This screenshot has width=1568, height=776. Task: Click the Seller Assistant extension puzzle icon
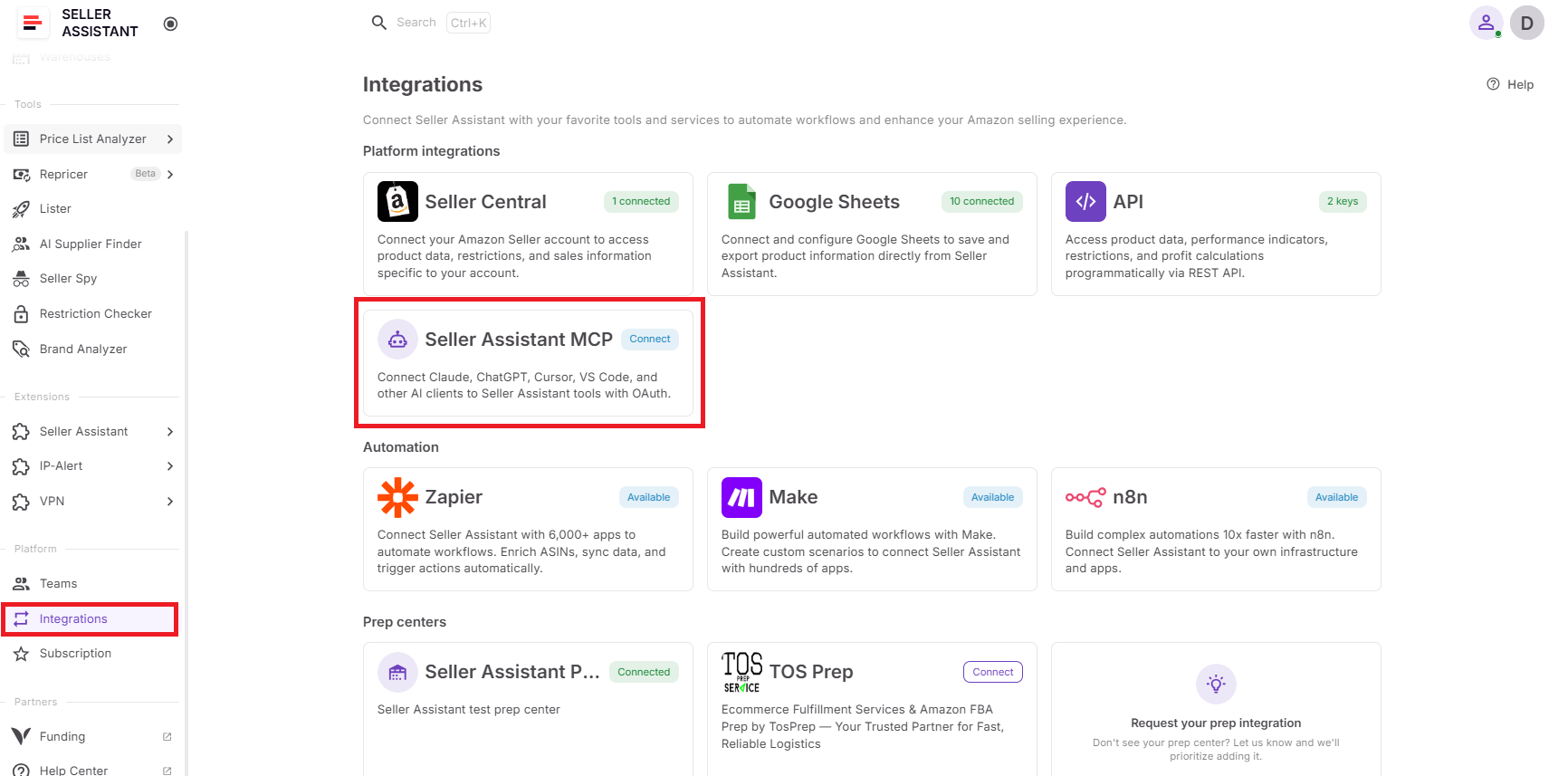click(x=21, y=432)
